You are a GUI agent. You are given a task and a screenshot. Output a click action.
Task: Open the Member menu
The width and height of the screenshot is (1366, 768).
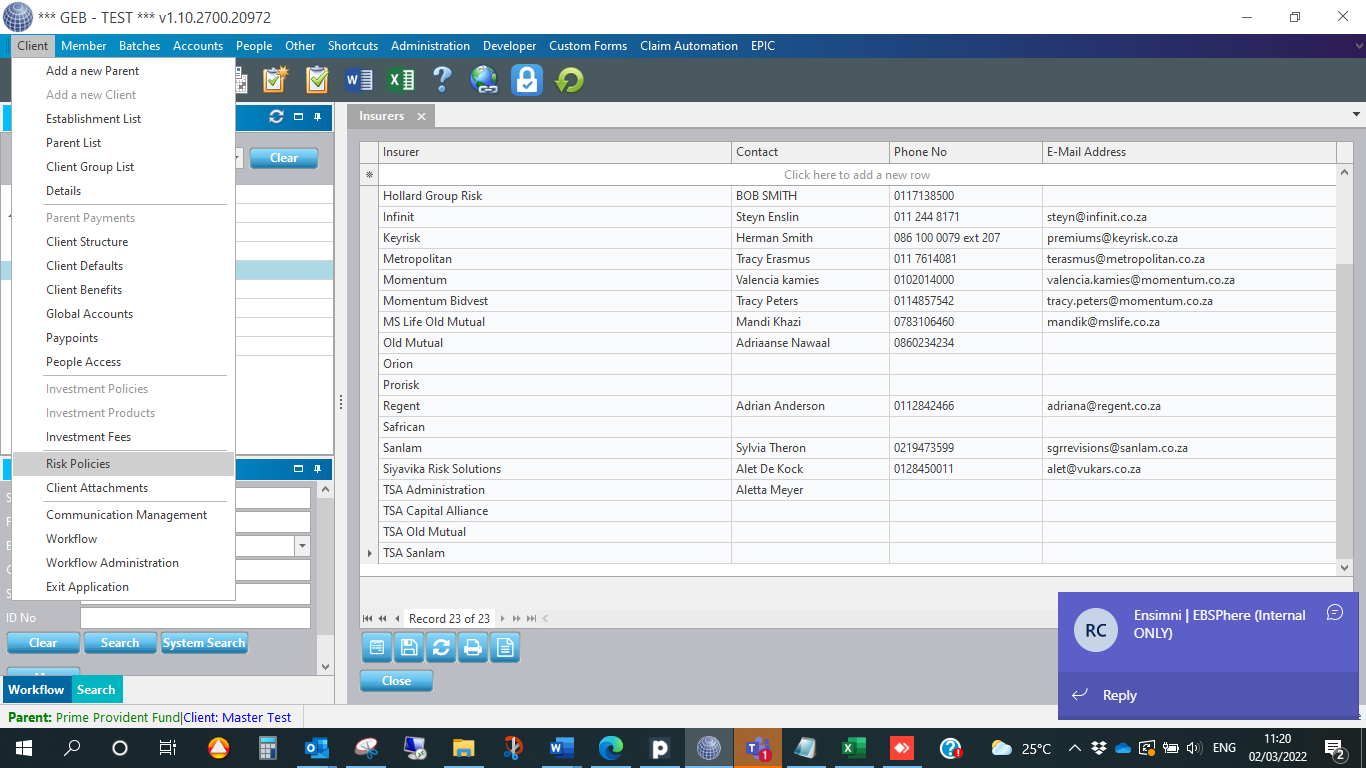tap(84, 46)
